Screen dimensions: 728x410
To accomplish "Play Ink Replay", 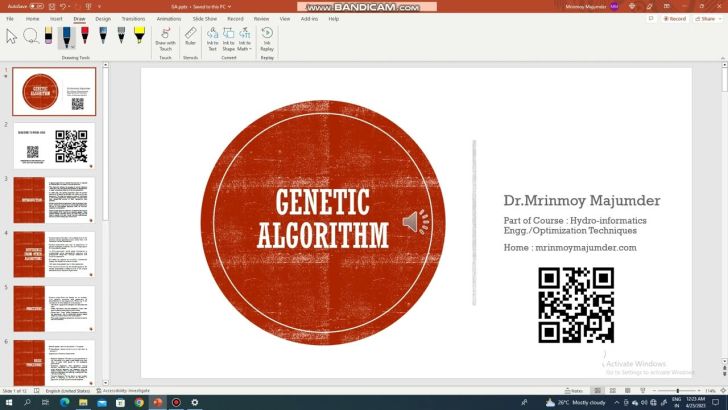I will point(267,39).
